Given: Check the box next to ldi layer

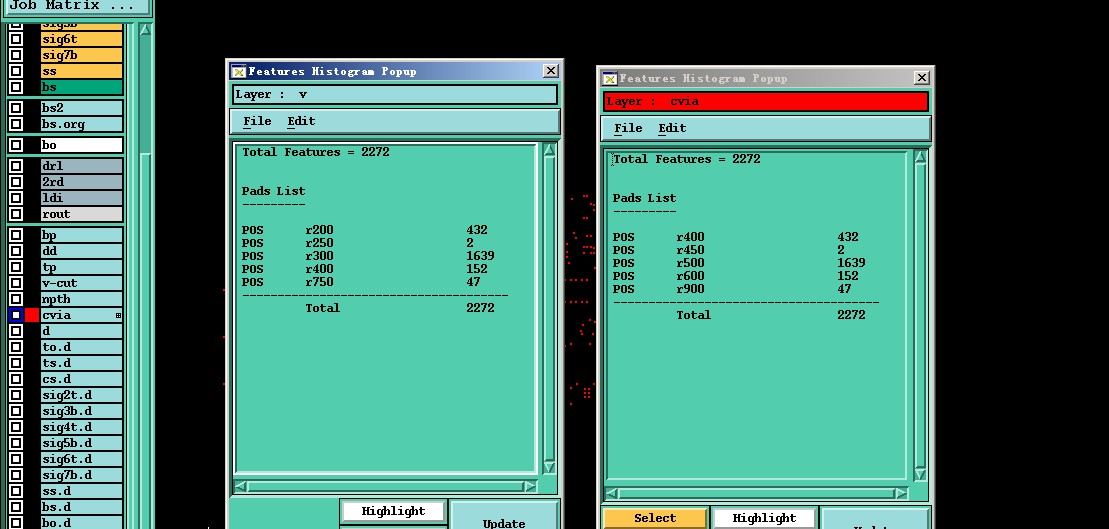Looking at the screenshot, I should [16, 198].
